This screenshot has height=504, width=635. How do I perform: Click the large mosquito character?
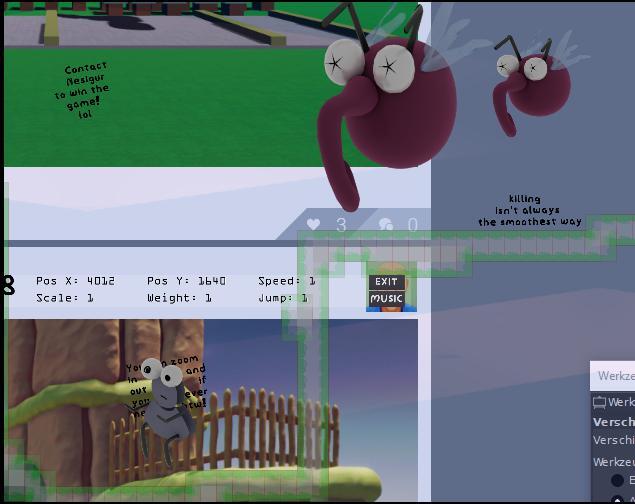385,100
